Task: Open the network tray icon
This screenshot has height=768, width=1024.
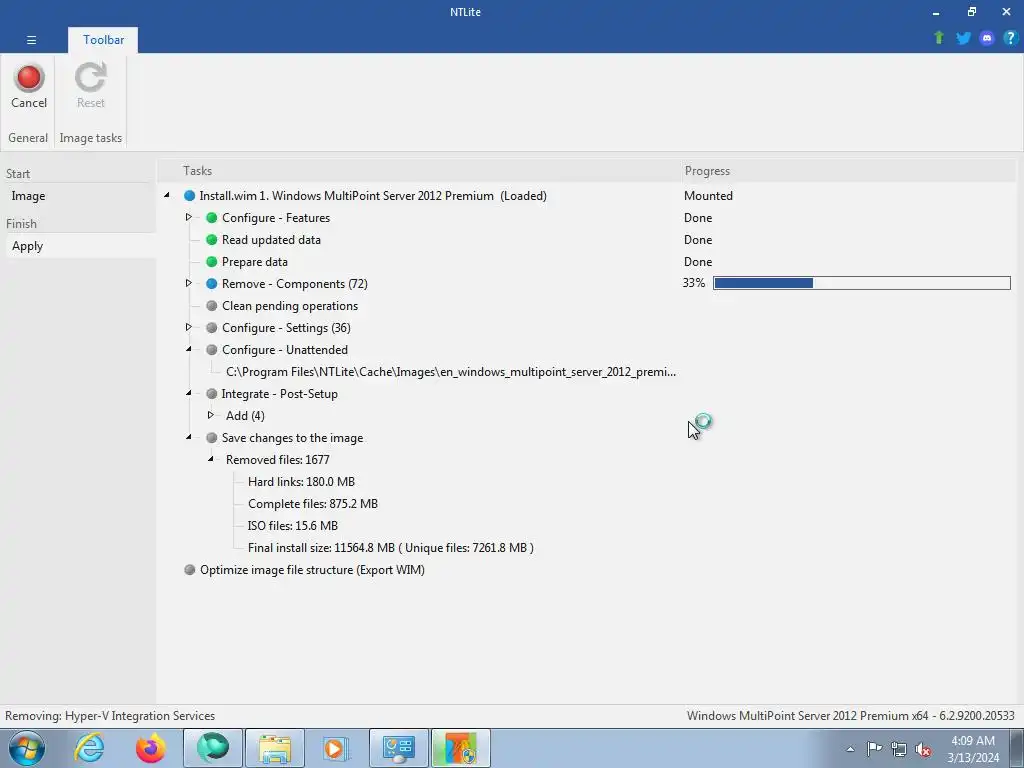Action: tap(899, 749)
